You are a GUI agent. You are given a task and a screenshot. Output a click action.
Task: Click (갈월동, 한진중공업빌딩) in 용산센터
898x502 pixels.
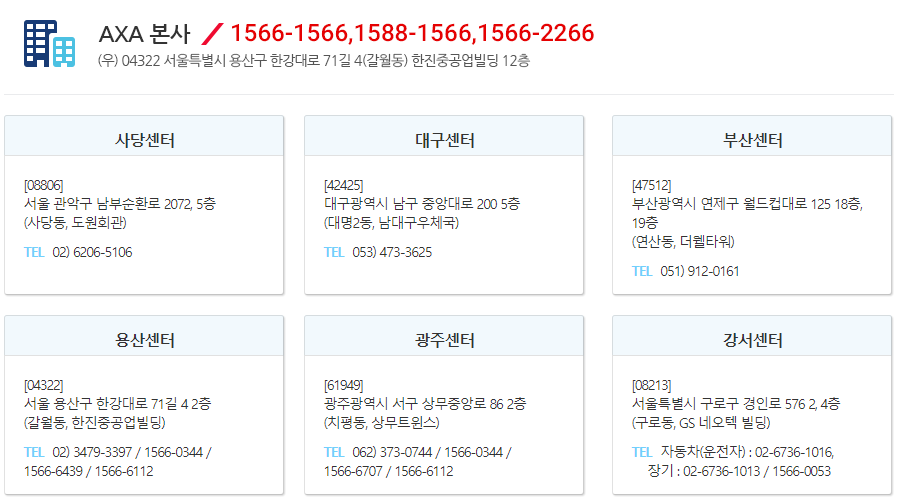pos(94,422)
